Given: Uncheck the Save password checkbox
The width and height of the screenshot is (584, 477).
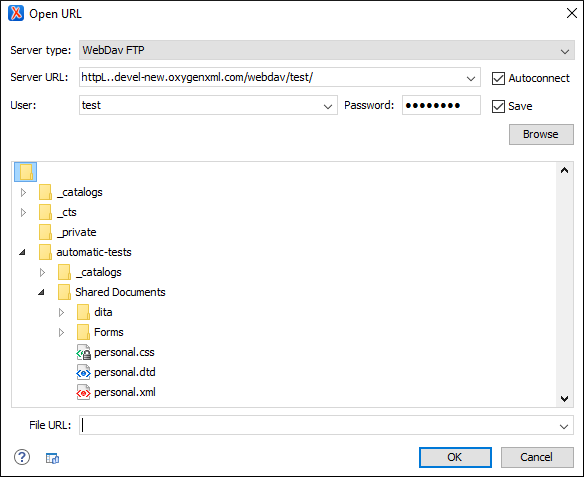Looking at the screenshot, I should (498, 106).
